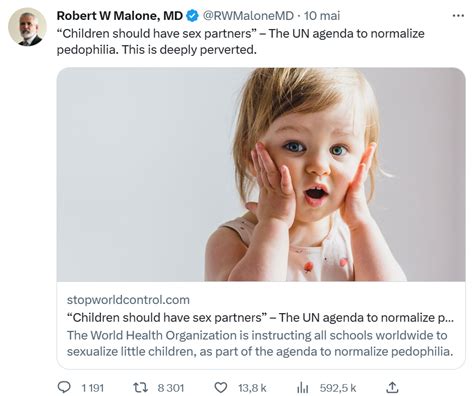Image resolution: width=474 pixels, height=396 pixels.
Task: Like the tweet with the heart icon
Action: click(x=221, y=387)
